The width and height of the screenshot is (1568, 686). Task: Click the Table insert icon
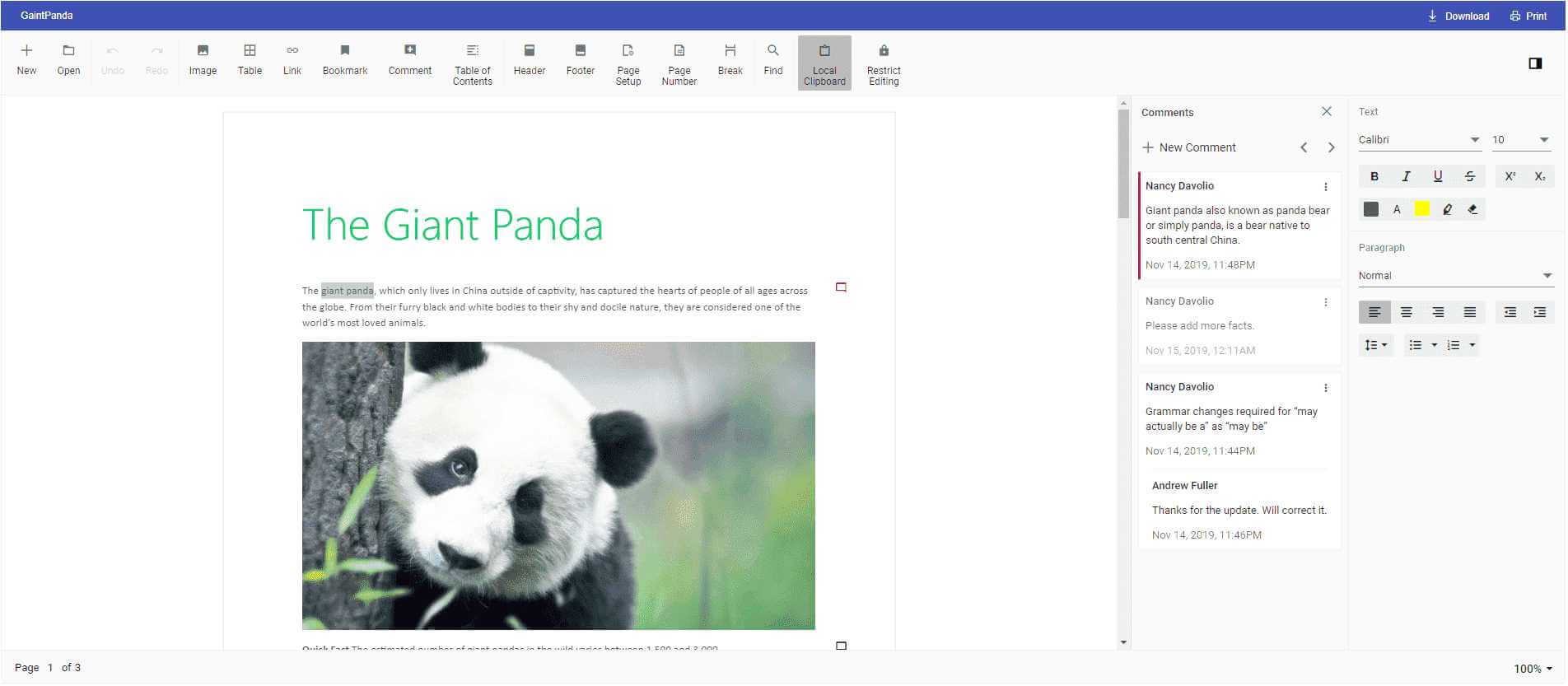250,60
